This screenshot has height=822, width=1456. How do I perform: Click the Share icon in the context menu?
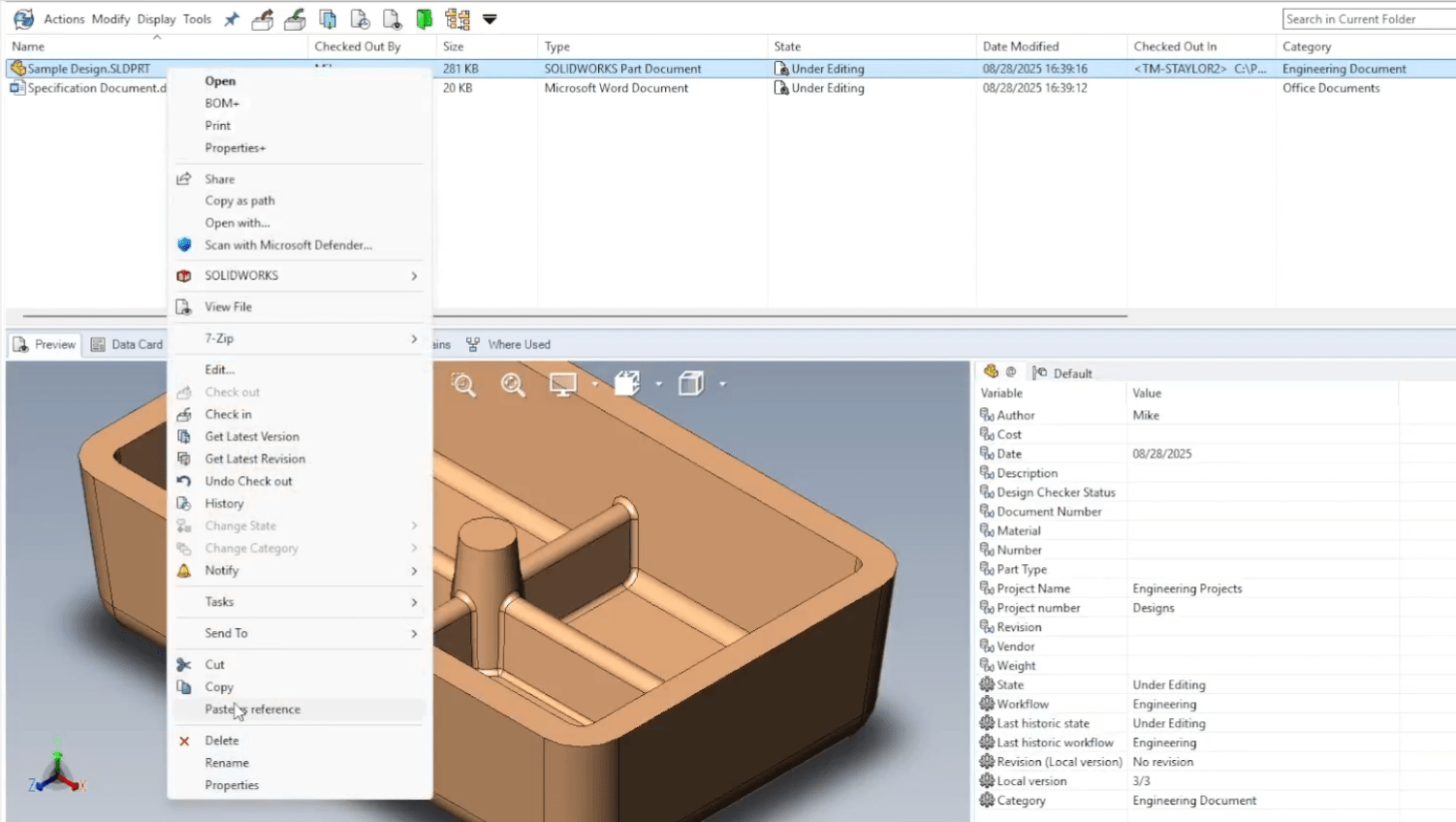click(x=184, y=179)
